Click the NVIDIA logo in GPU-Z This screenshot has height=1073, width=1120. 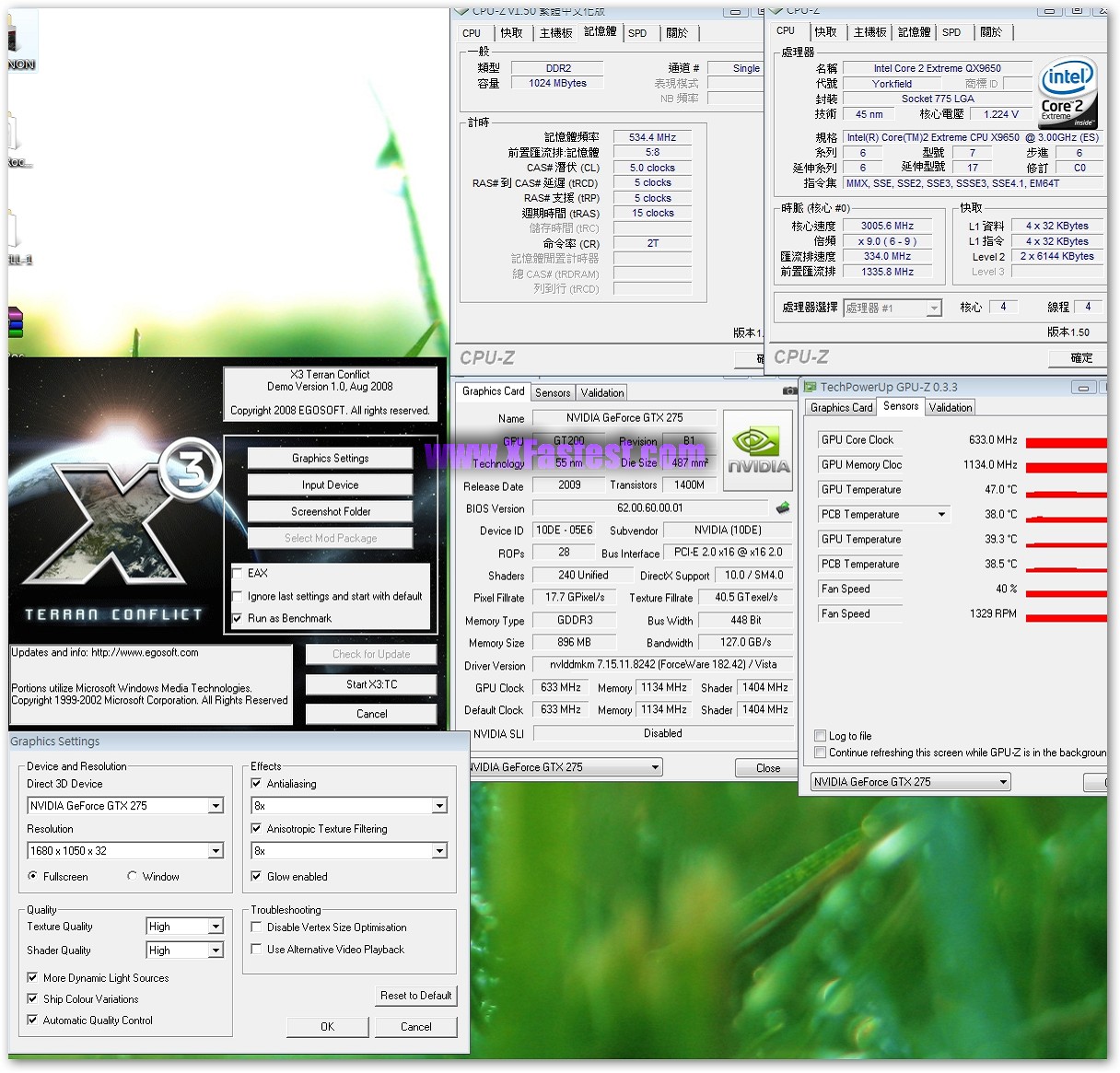tap(757, 449)
